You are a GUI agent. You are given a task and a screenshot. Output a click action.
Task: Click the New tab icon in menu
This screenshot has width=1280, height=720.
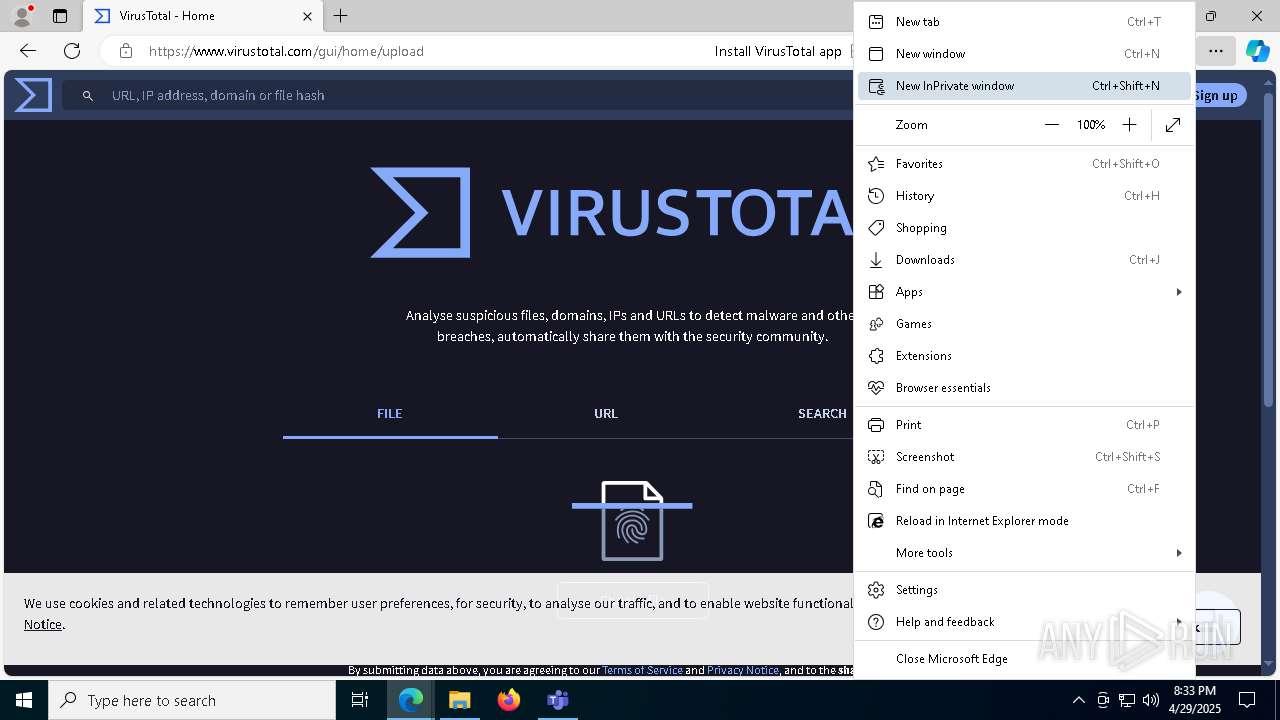(876, 22)
